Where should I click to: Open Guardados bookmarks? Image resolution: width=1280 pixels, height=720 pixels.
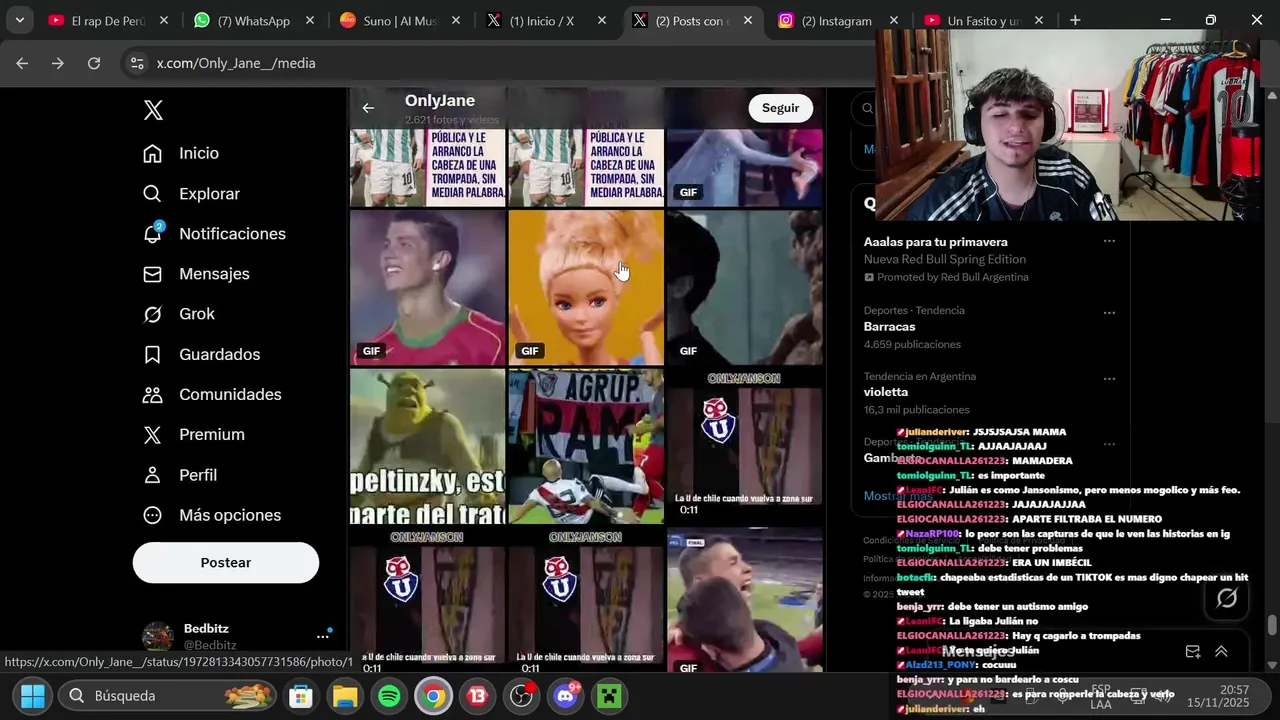(x=201, y=354)
